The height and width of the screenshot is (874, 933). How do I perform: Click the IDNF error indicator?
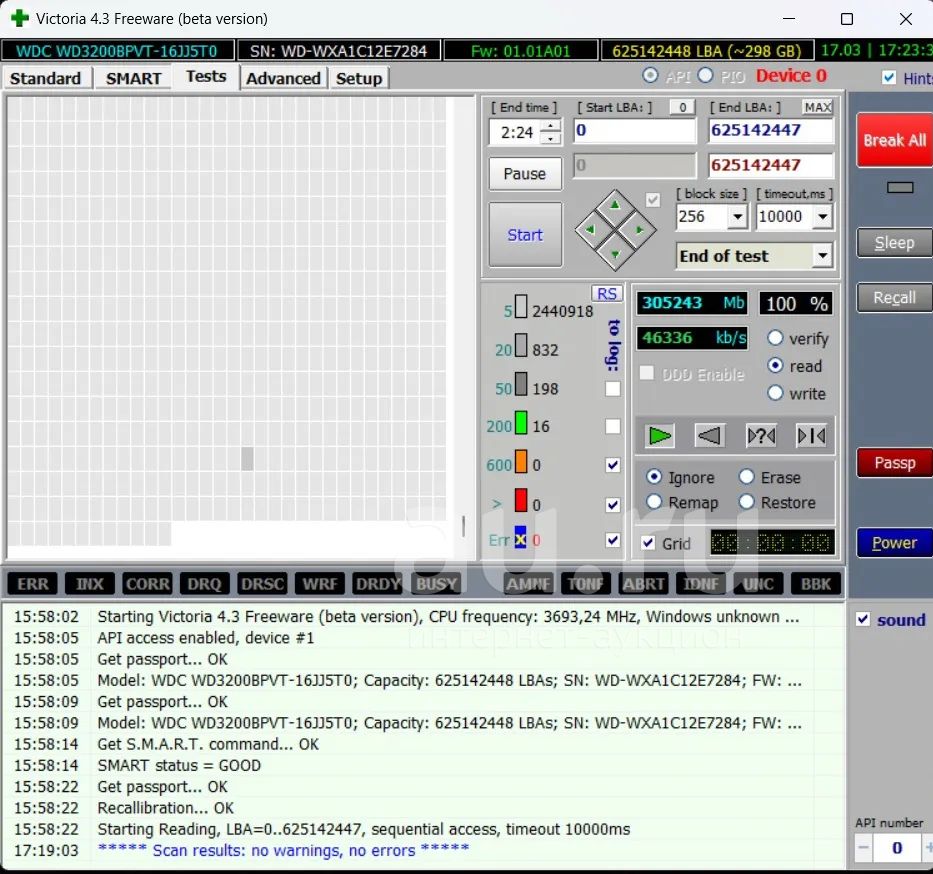point(700,584)
